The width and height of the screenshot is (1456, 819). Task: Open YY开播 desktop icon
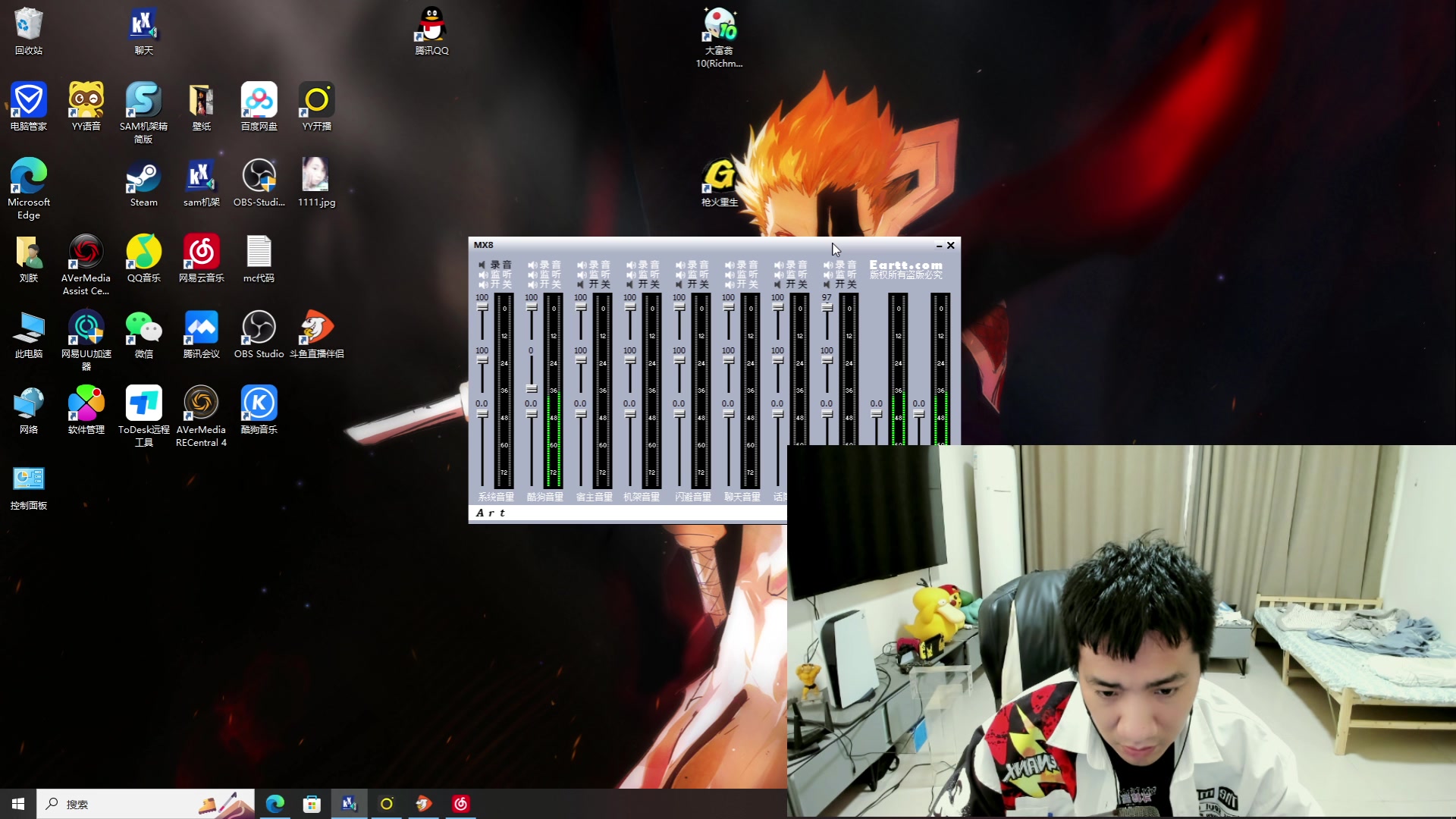coord(316,107)
